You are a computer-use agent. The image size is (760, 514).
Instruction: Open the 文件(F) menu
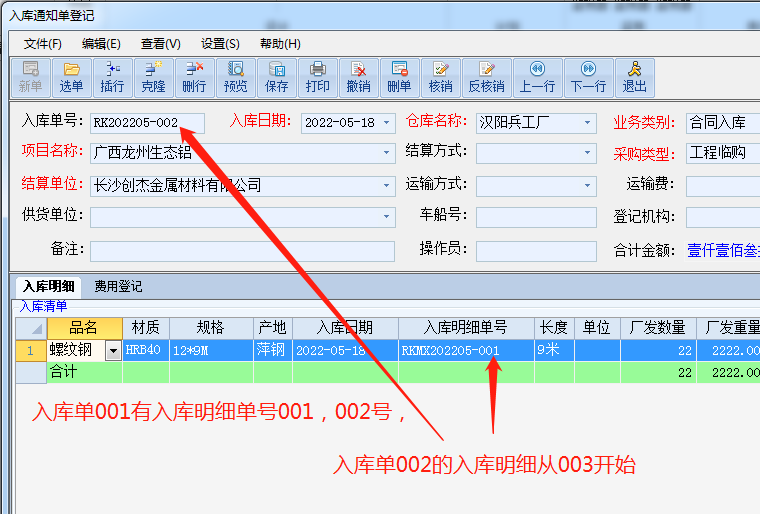click(43, 44)
